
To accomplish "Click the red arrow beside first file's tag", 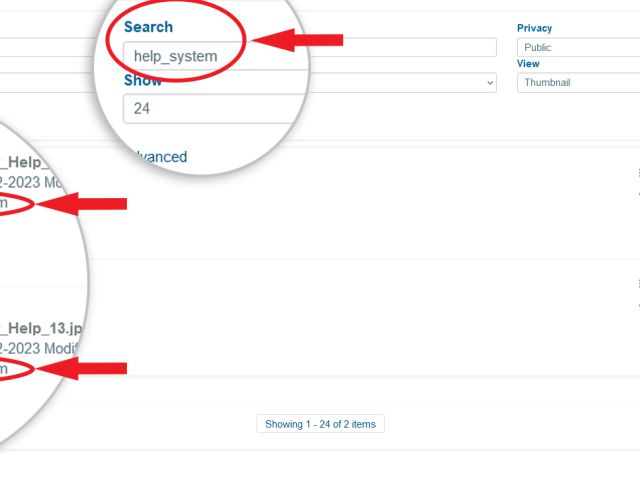I will click(82, 204).
